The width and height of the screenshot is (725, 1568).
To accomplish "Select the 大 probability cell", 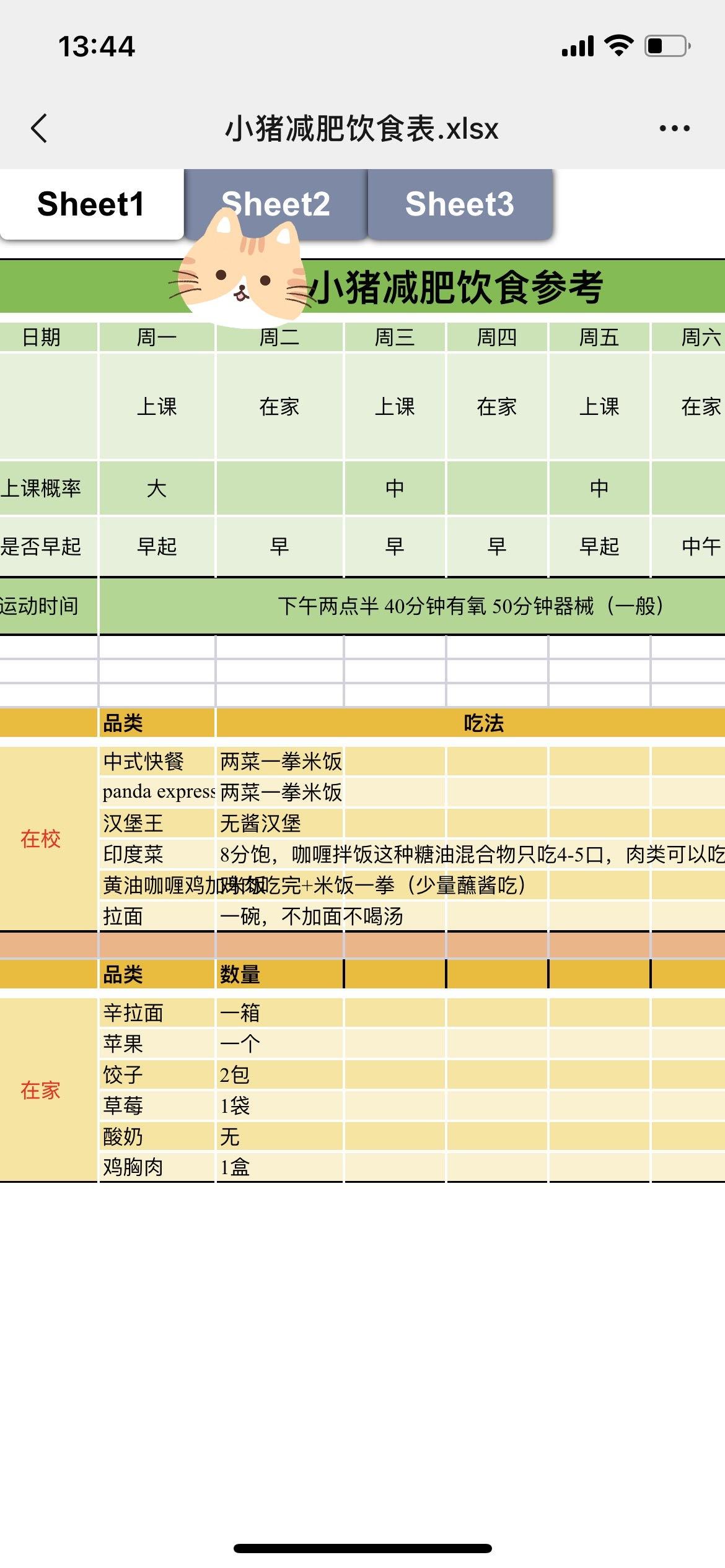I will tap(157, 488).
